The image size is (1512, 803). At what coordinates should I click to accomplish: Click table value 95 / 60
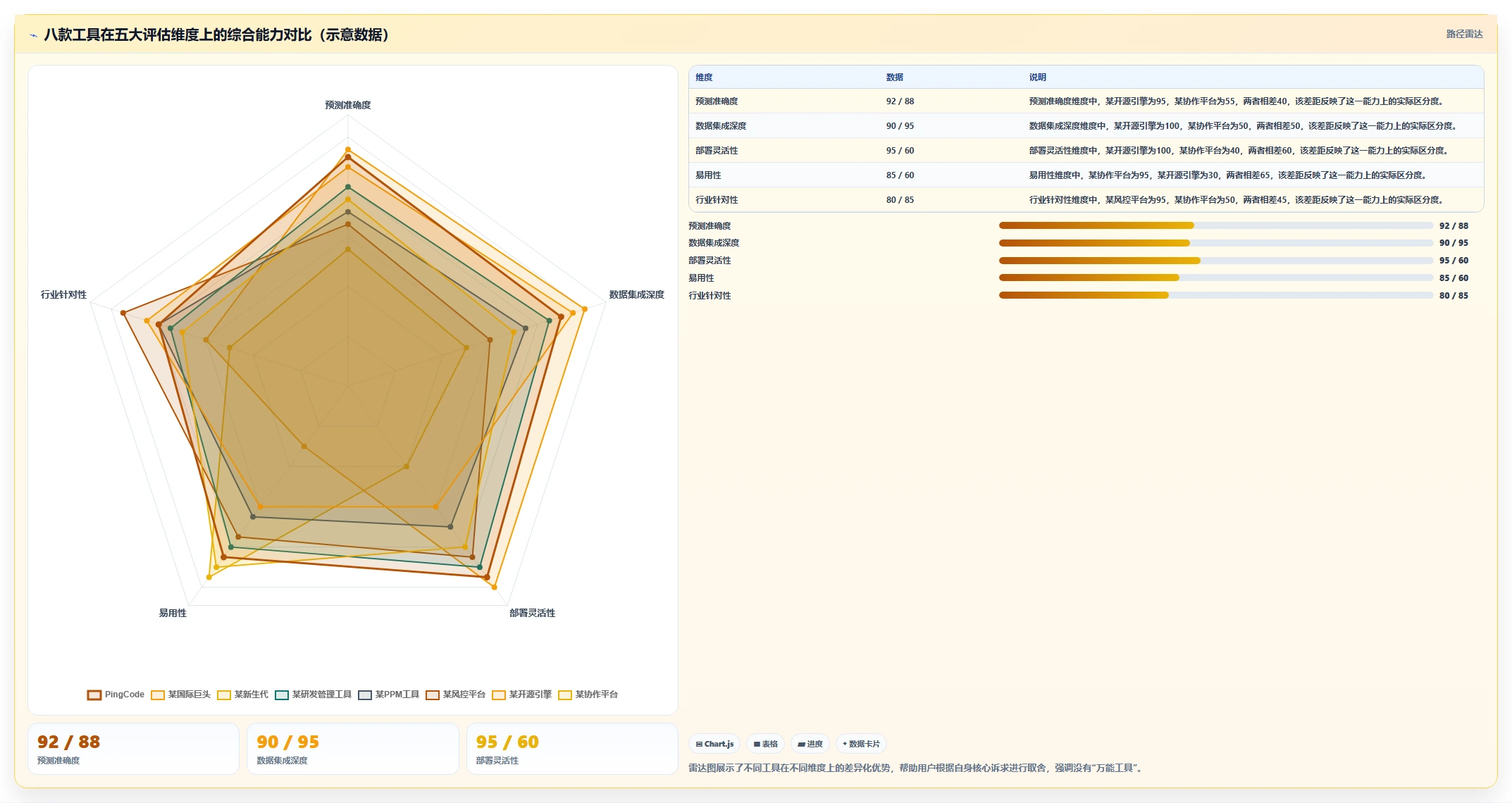tap(900, 151)
